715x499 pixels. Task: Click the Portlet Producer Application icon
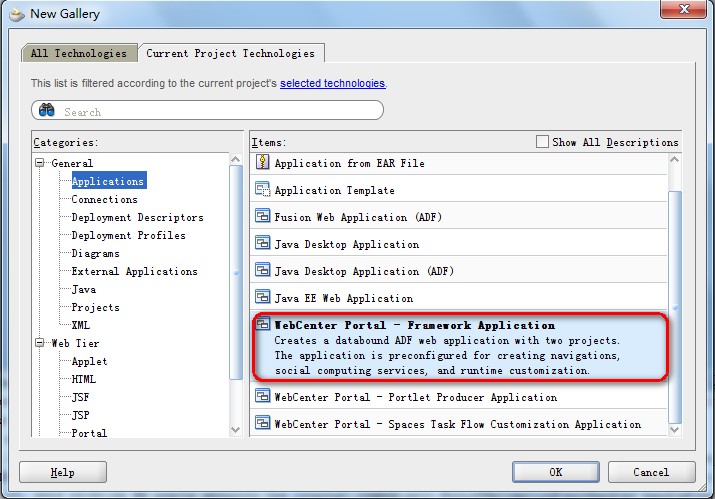click(262, 395)
